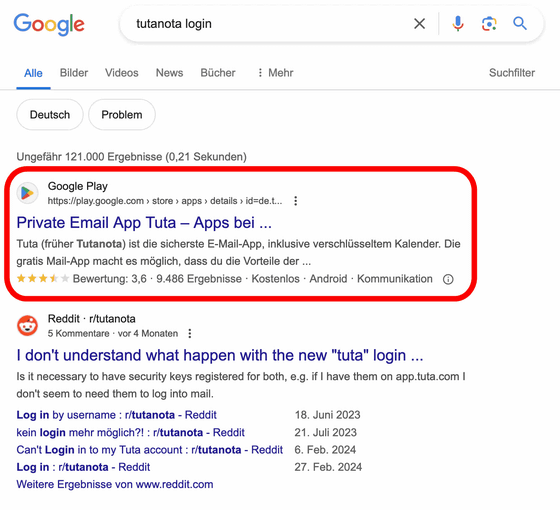Clear the search query with X icon
Viewport: 560px width, 510px height.
click(x=419, y=24)
